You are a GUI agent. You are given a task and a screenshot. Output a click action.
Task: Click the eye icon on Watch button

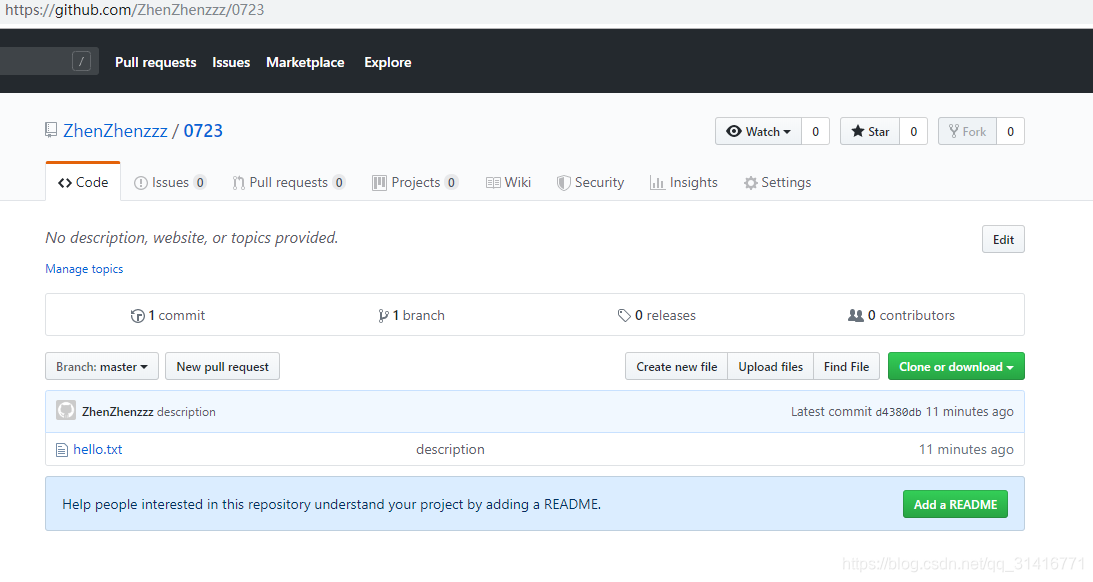(x=733, y=131)
